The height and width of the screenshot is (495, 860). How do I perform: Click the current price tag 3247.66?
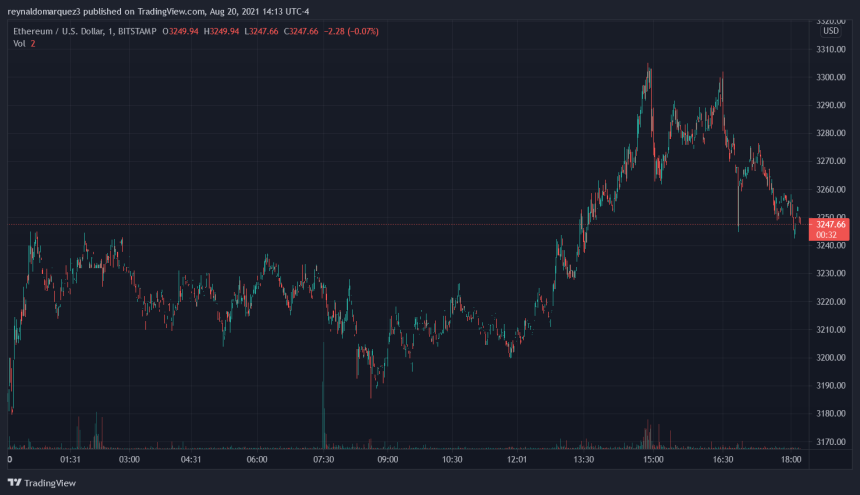831,225
